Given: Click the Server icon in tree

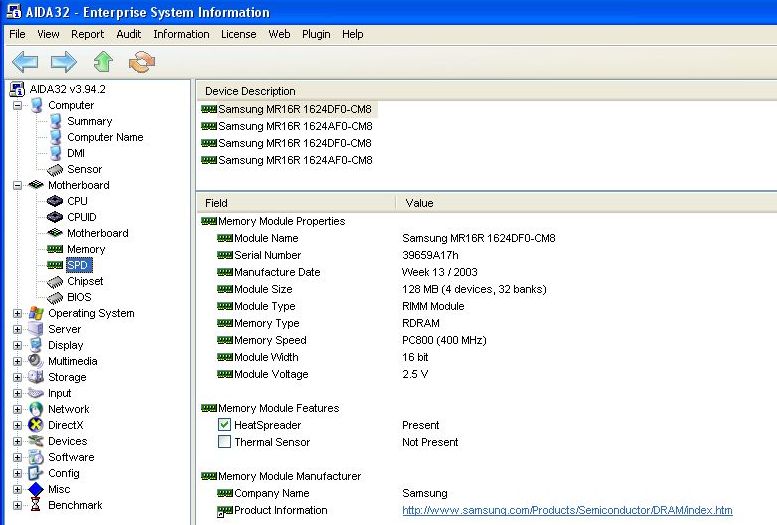Looking at the screenshot, I should [36, 329].
